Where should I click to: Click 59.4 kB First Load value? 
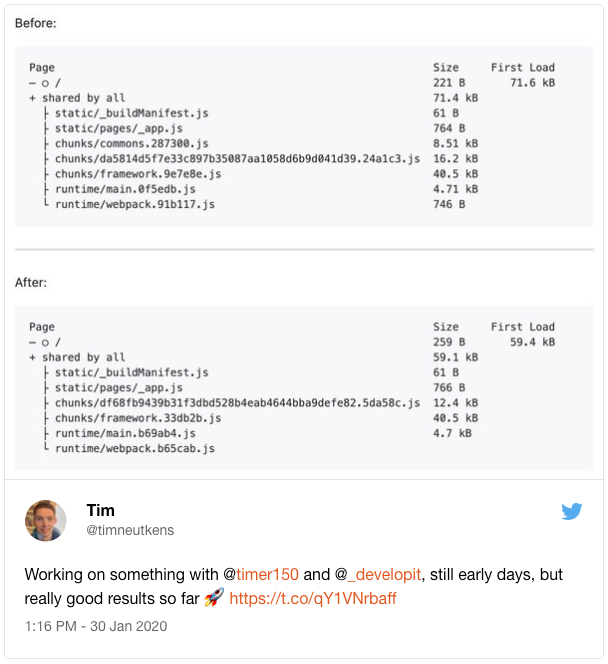[x=532, y=342]
